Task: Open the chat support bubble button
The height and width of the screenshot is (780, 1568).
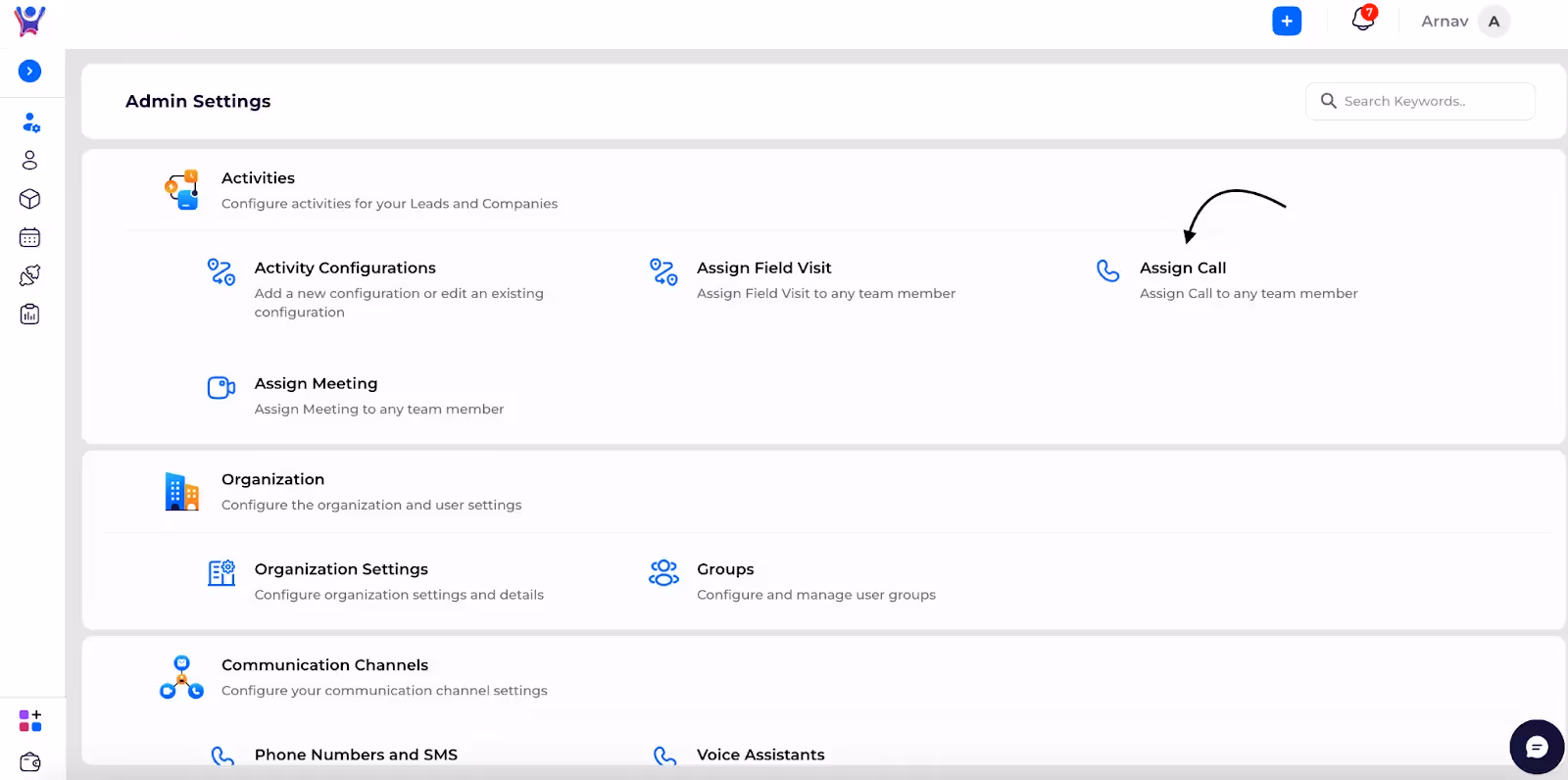Action: (1537, 748)
